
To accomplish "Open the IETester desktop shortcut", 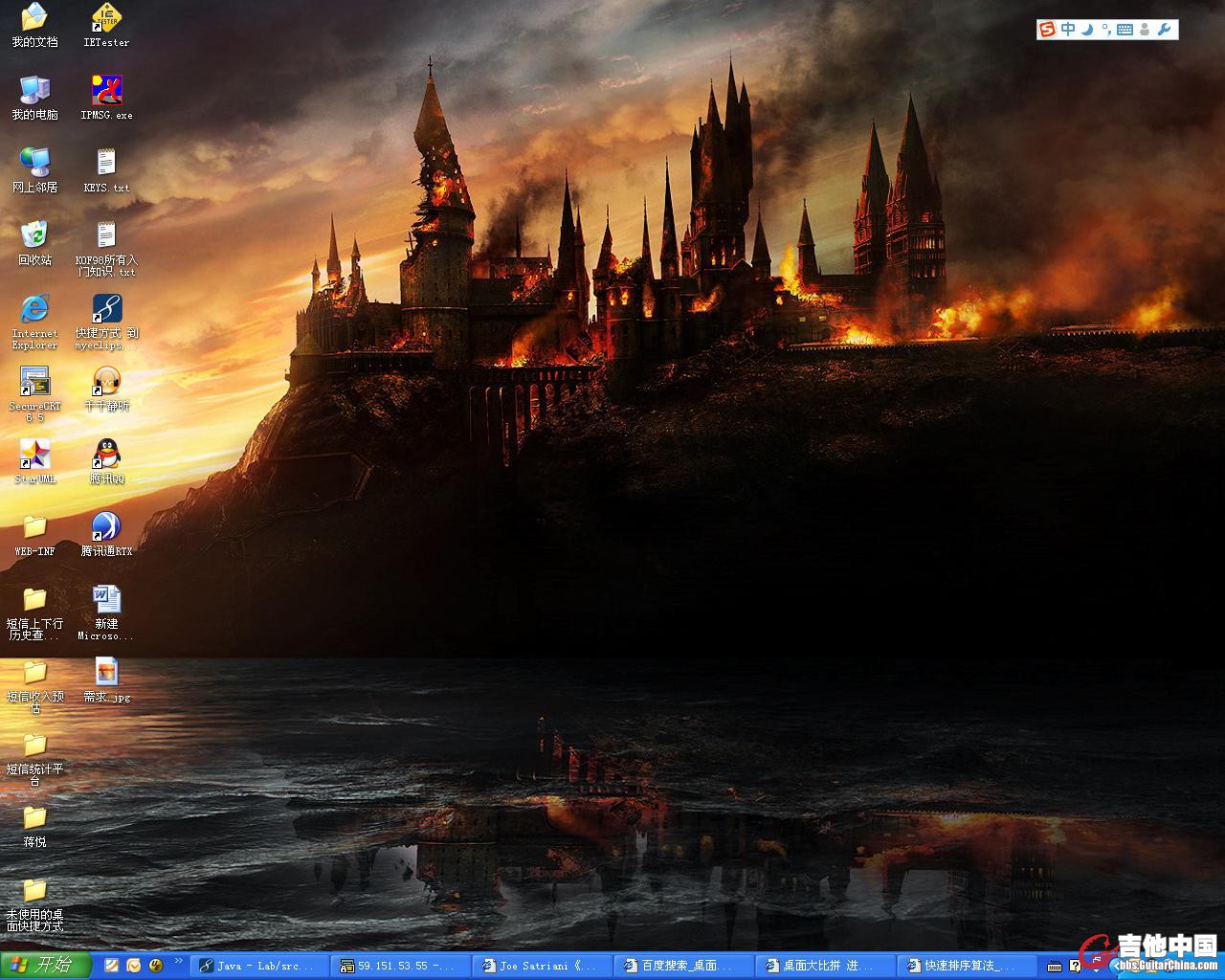I will 106,18.
